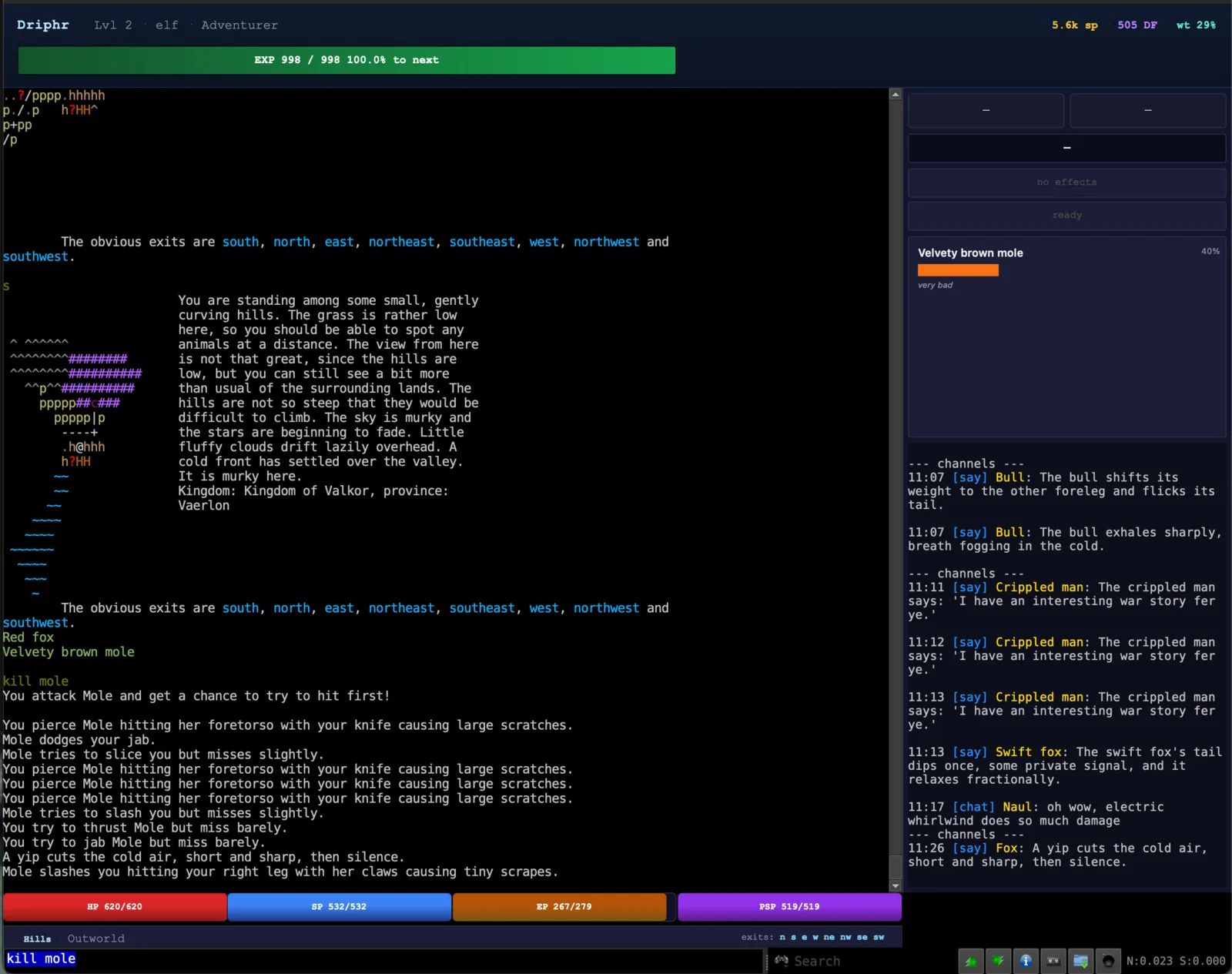Click the '5.6k sp' value in the header
This screenshot has height=974, width=1232.
[x=1075, y=25]
